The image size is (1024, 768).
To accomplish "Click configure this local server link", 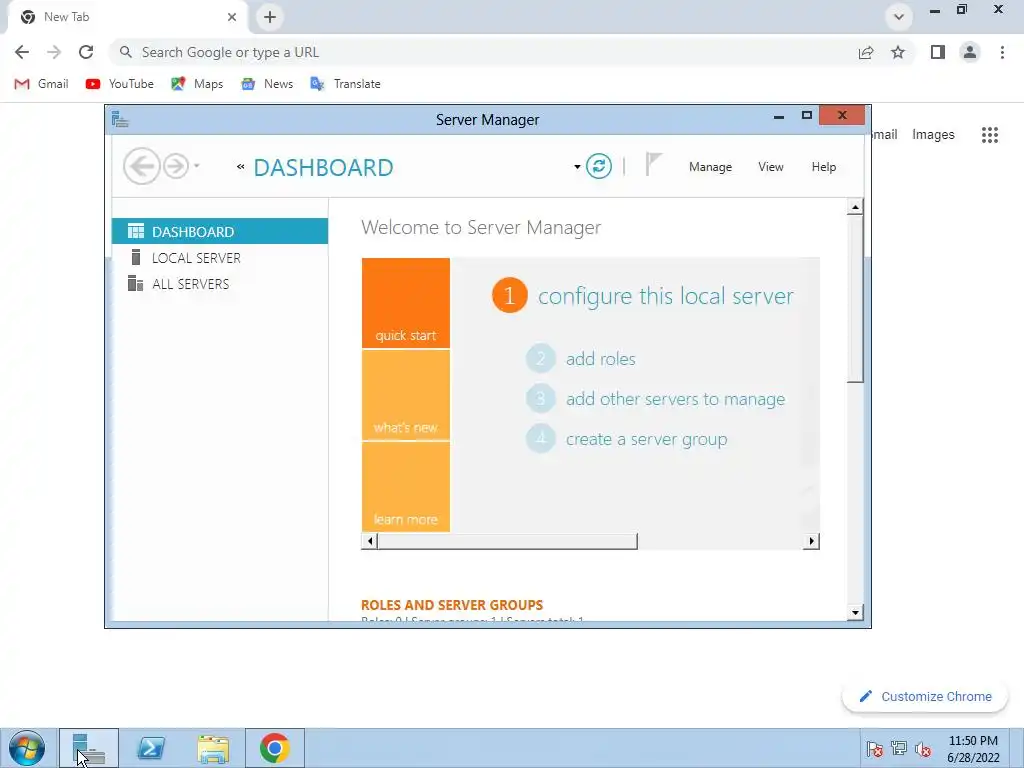I will (x=665, y=296).
